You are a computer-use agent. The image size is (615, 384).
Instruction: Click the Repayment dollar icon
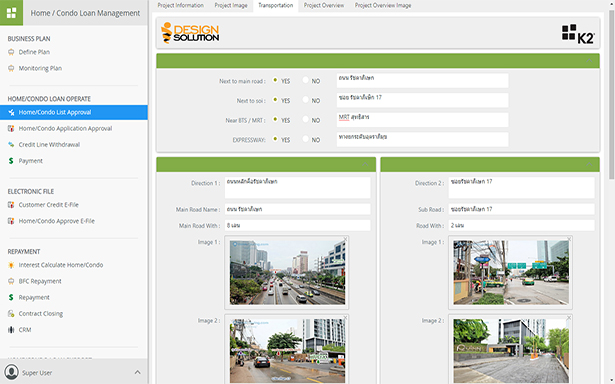11,297
